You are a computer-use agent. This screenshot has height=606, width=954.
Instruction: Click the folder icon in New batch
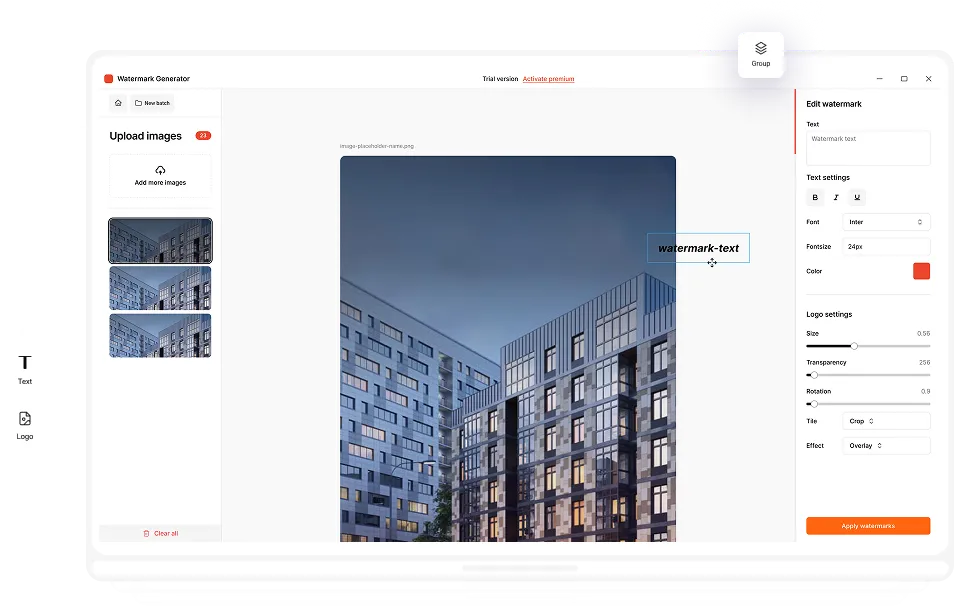coord(138,103)
